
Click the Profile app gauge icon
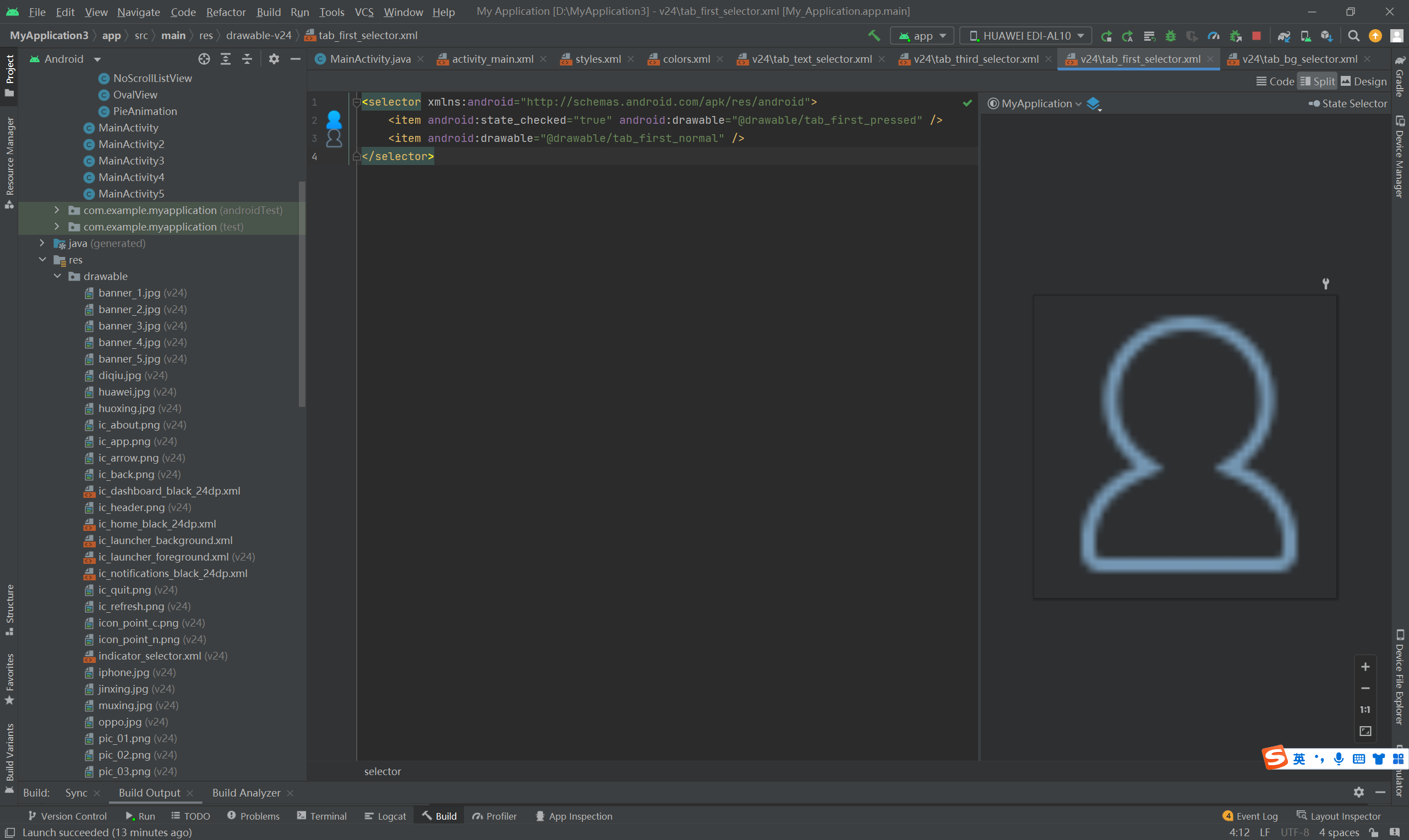click(1213, 36)
